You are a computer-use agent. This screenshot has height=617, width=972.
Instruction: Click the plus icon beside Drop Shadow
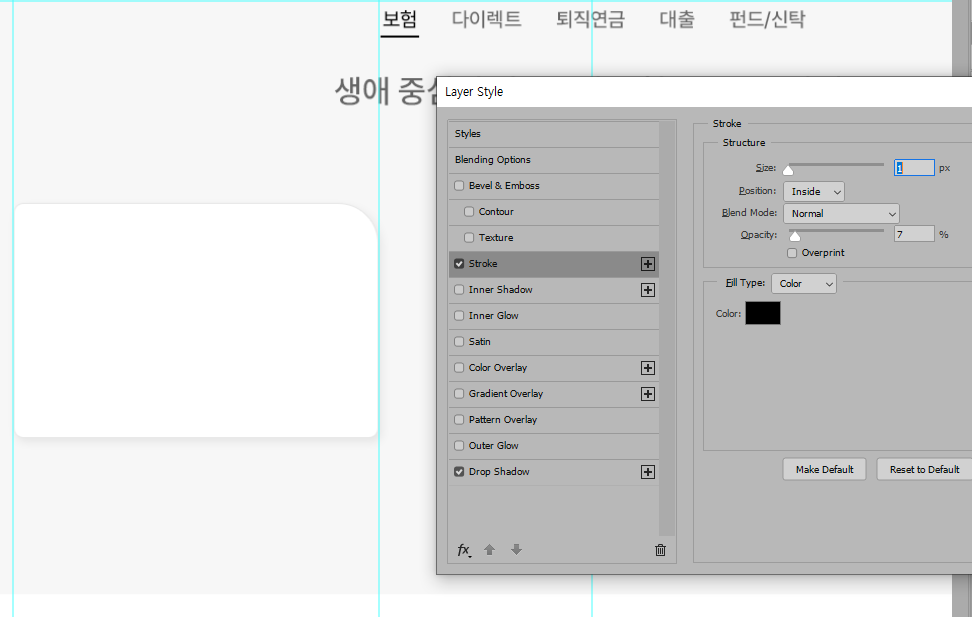click(x=648, y=473)
